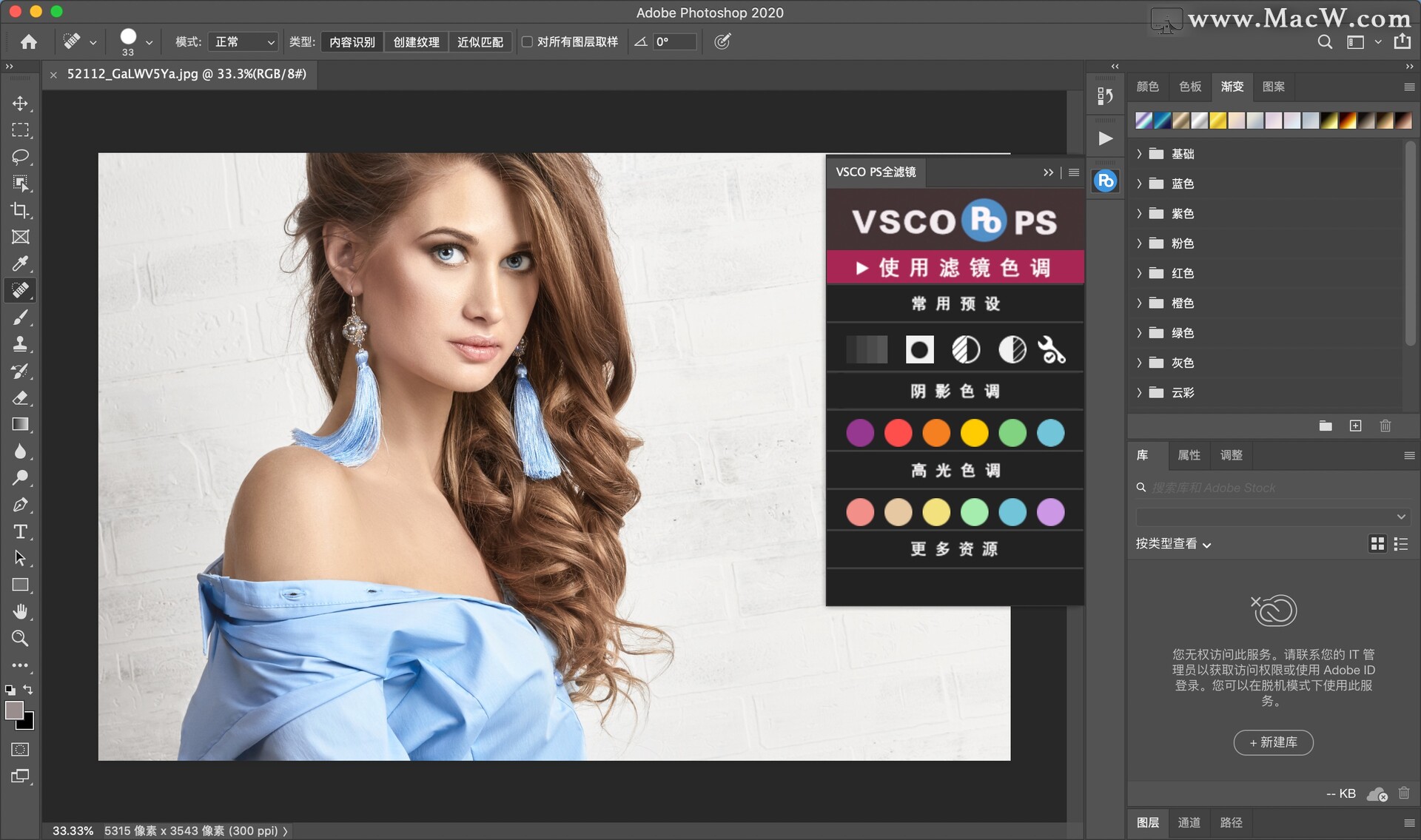Screen dimensions: 1421x840
Task: Click the 新建库 button
Action: [x=1273, y=742]
